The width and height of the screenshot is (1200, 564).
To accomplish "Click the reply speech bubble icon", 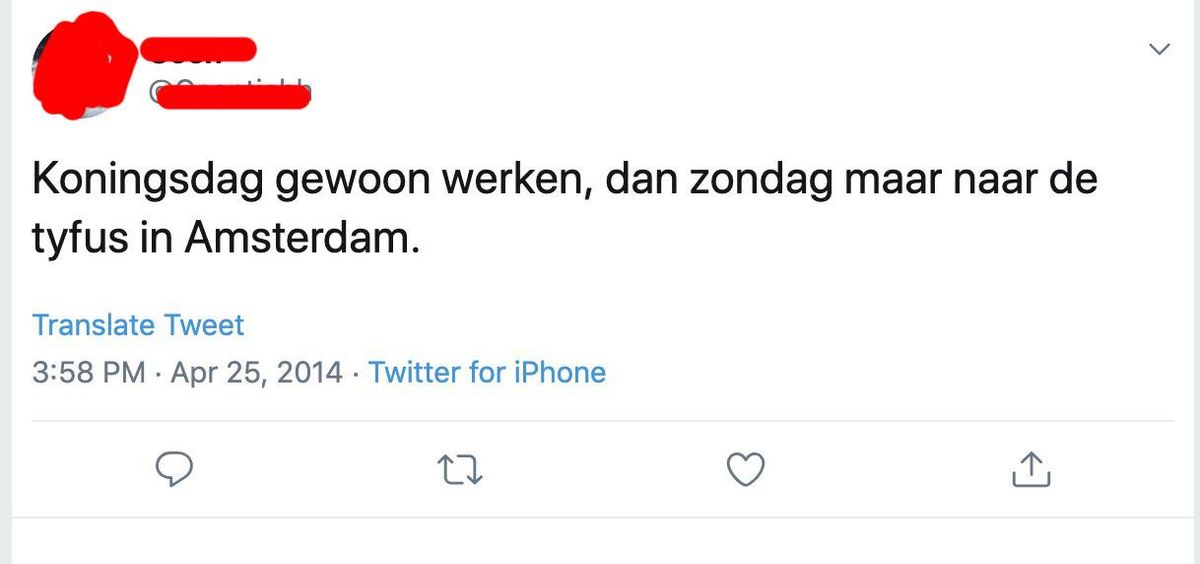I will 174,469.
